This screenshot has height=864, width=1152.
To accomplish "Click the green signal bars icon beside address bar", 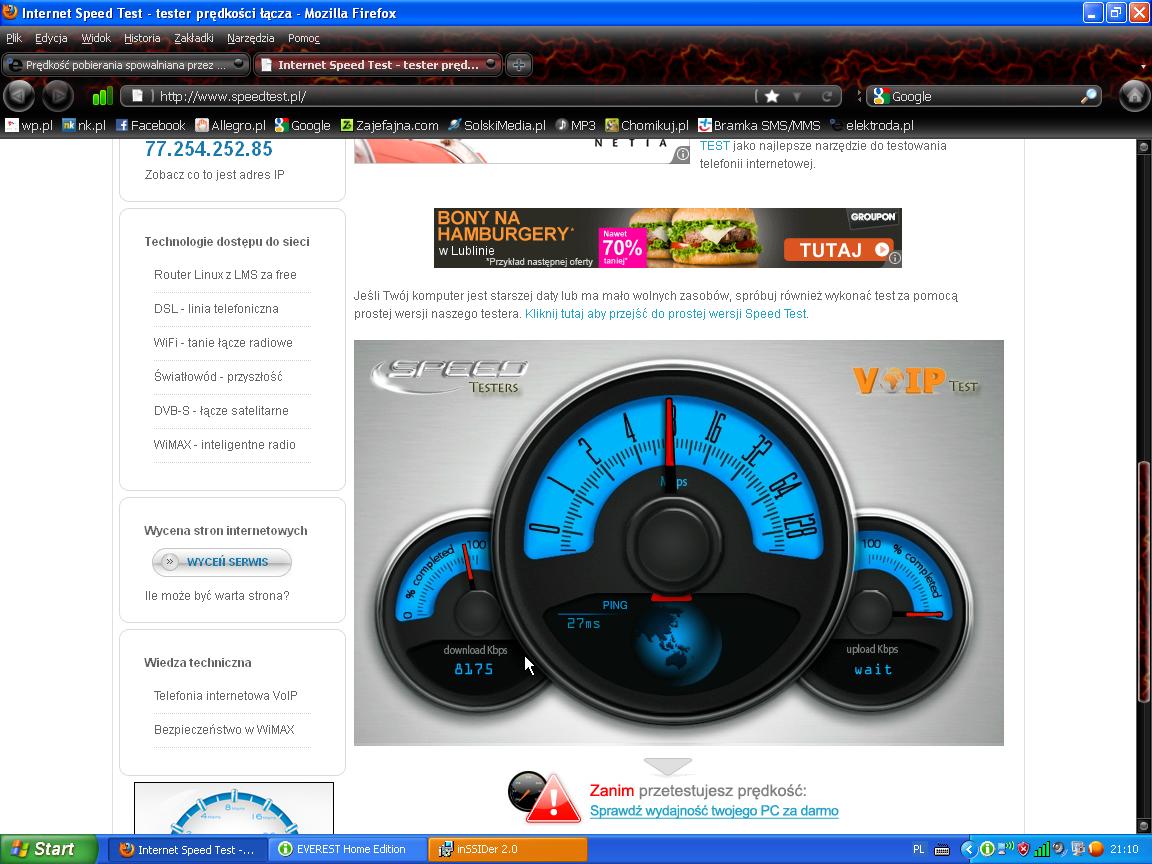I will 102,96.
